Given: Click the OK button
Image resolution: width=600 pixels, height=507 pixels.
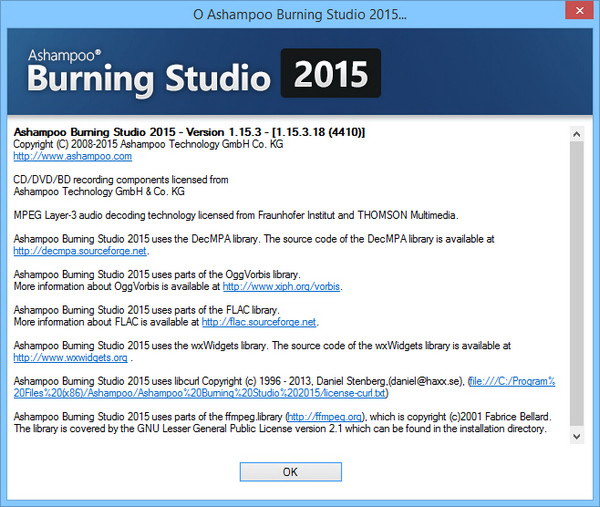Looking at the screenshot, I should click(x=290, y=471).
